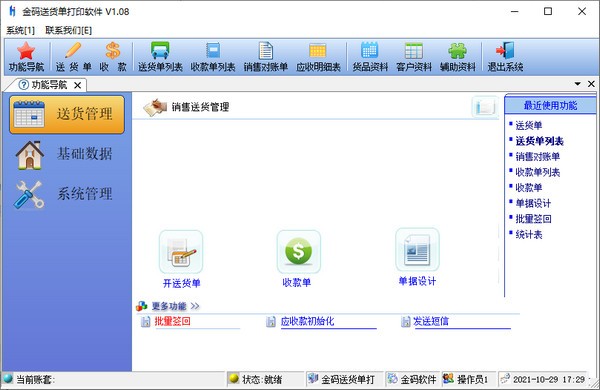Open 功能导航 star toolbar icon

pyautogui.click(x=26, y=57)
